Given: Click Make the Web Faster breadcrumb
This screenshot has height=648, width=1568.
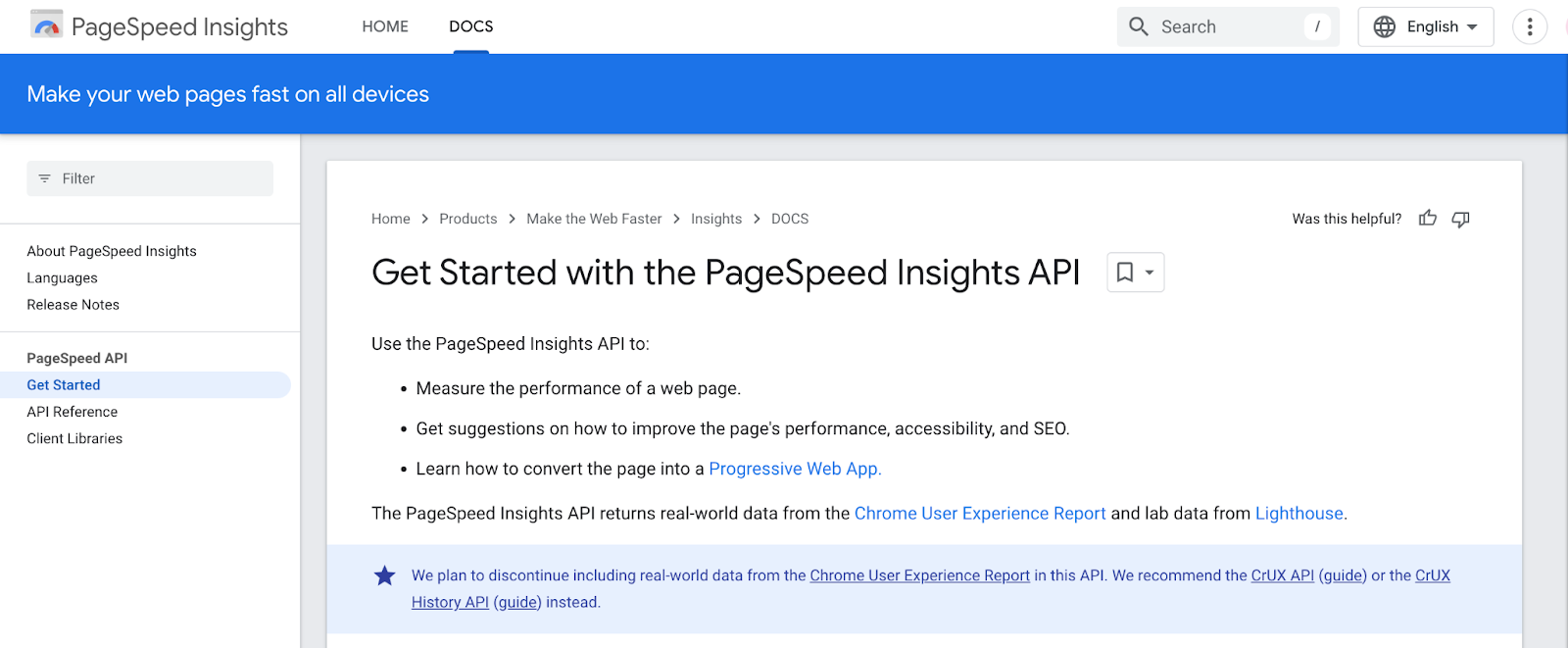Looking at the screenshot, I should coord(594,219).
